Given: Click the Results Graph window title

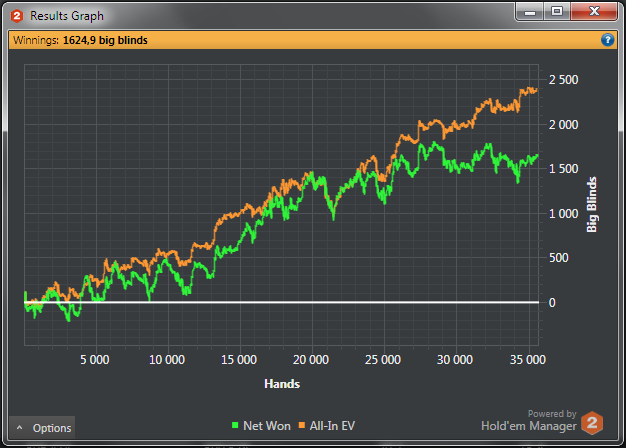Looking at the screenshot, I should 67,16.
